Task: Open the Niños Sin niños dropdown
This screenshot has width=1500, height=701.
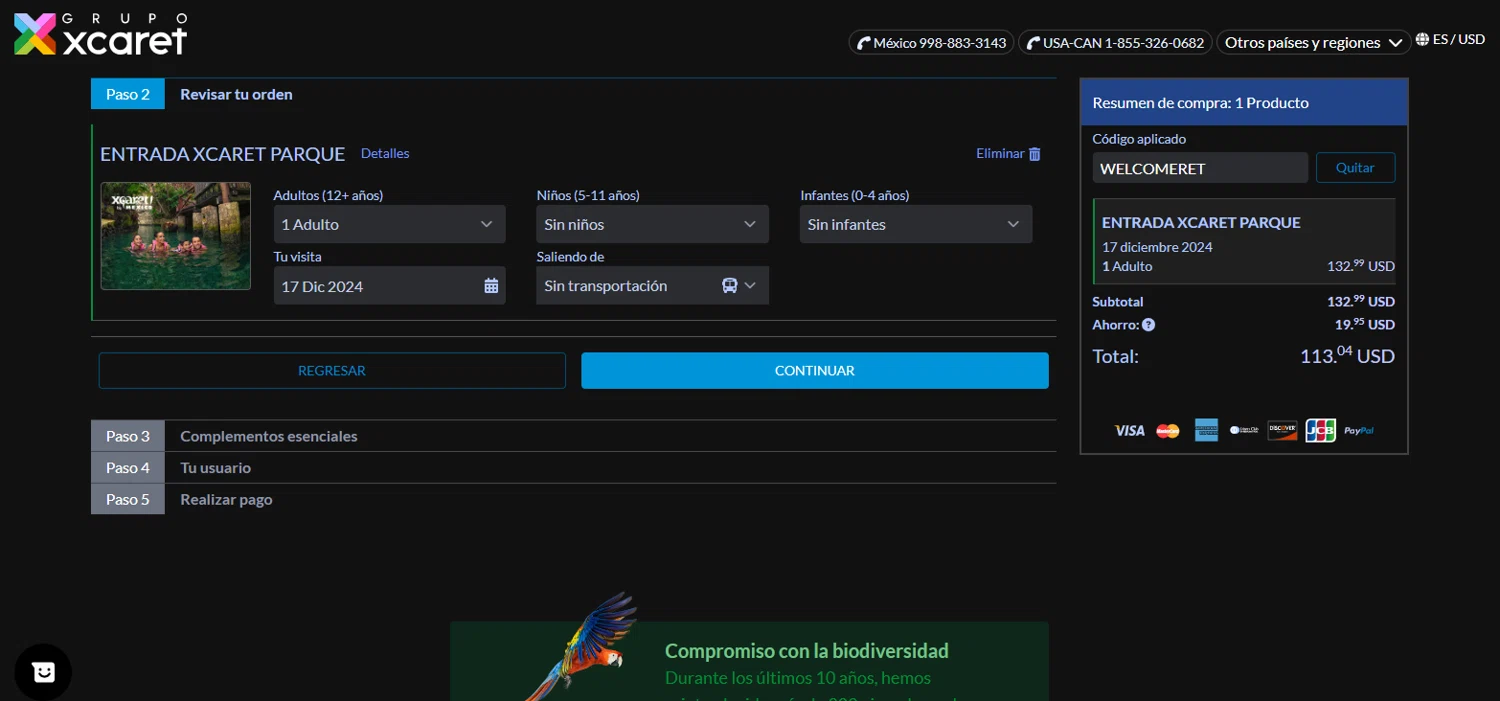Action: pos(652,224)
